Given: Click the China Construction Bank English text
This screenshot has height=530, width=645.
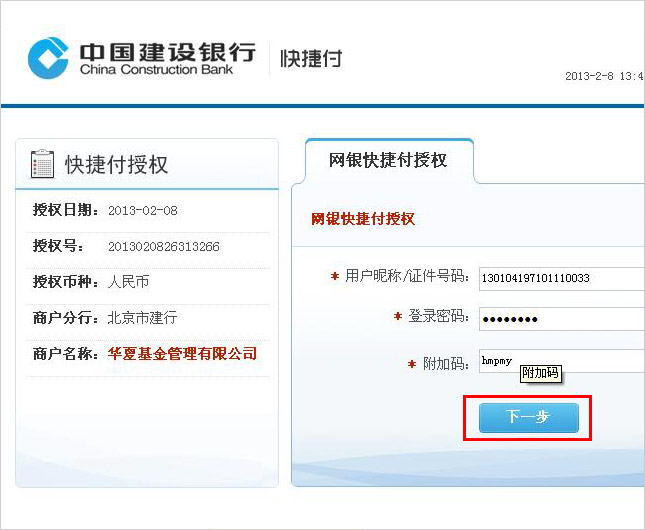Looking at the screenshot, I should [156, 70].
